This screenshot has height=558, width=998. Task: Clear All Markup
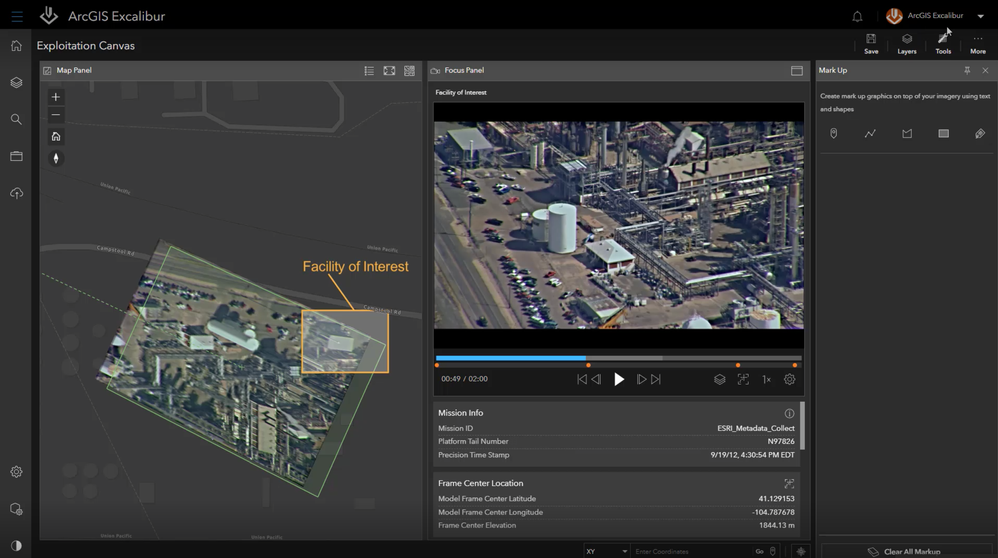pos(906,551)
